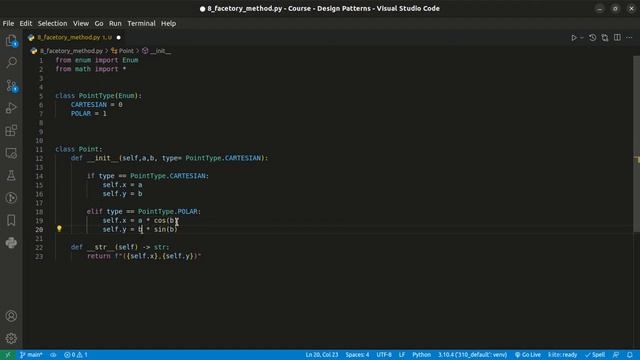Open the Extensions view
This screenshot has width=640, height=360.
[11, 131]
